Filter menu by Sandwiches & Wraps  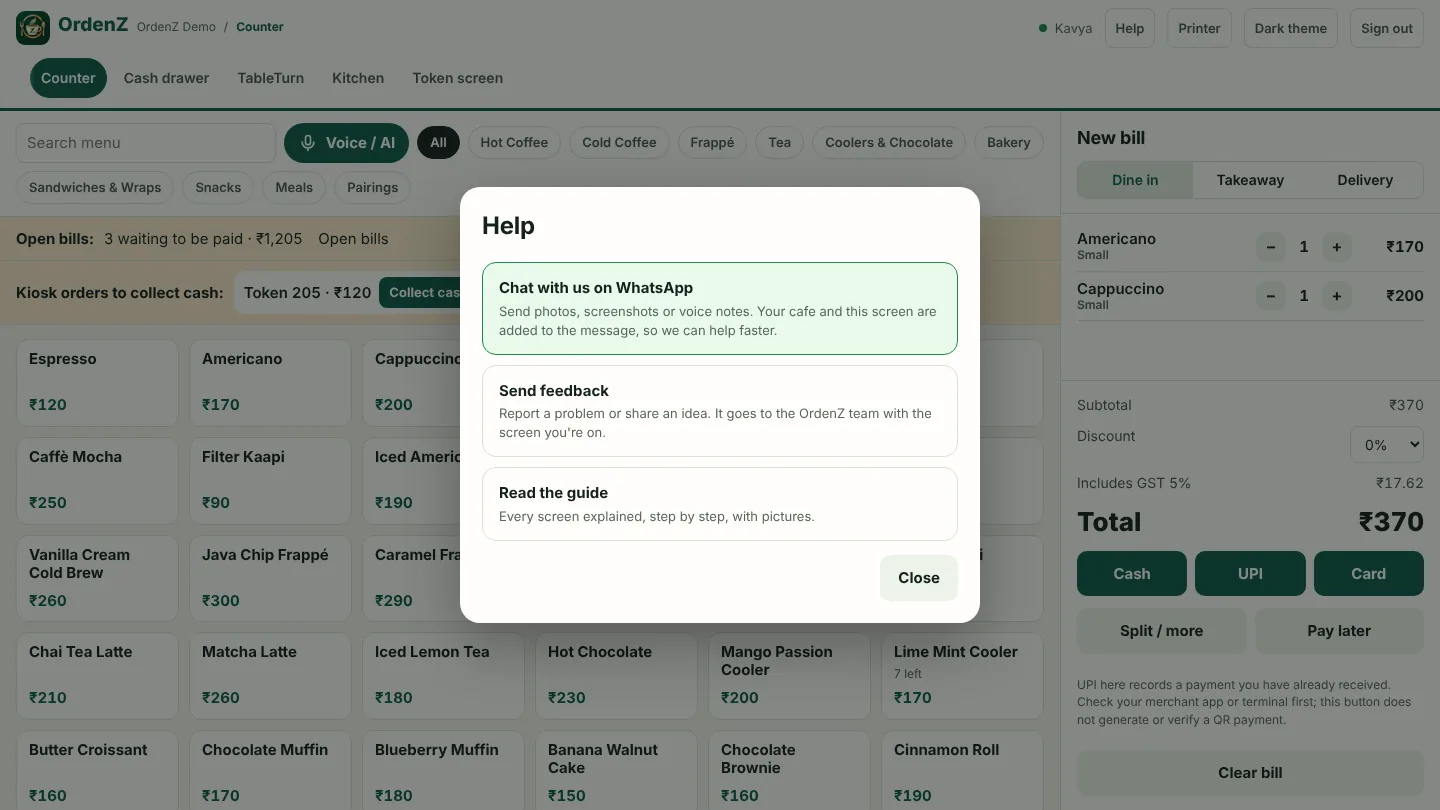95,187
